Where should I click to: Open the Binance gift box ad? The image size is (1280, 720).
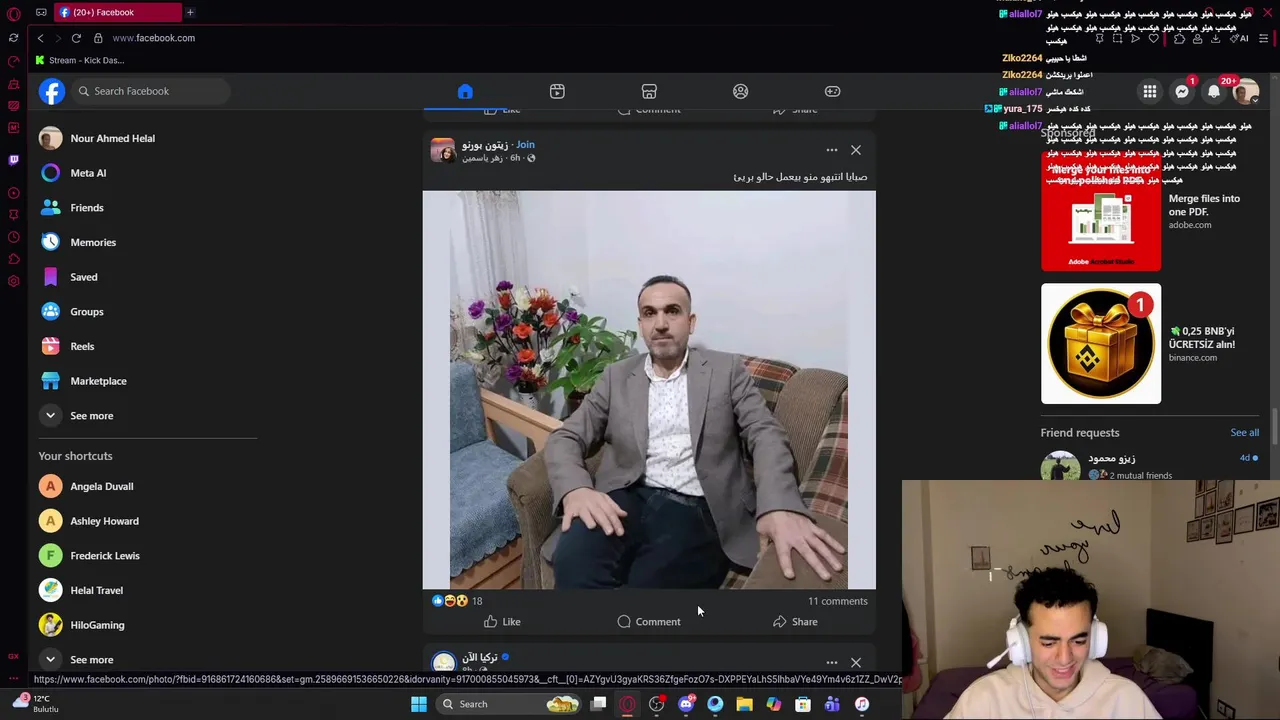click(x=1101, y=344)
